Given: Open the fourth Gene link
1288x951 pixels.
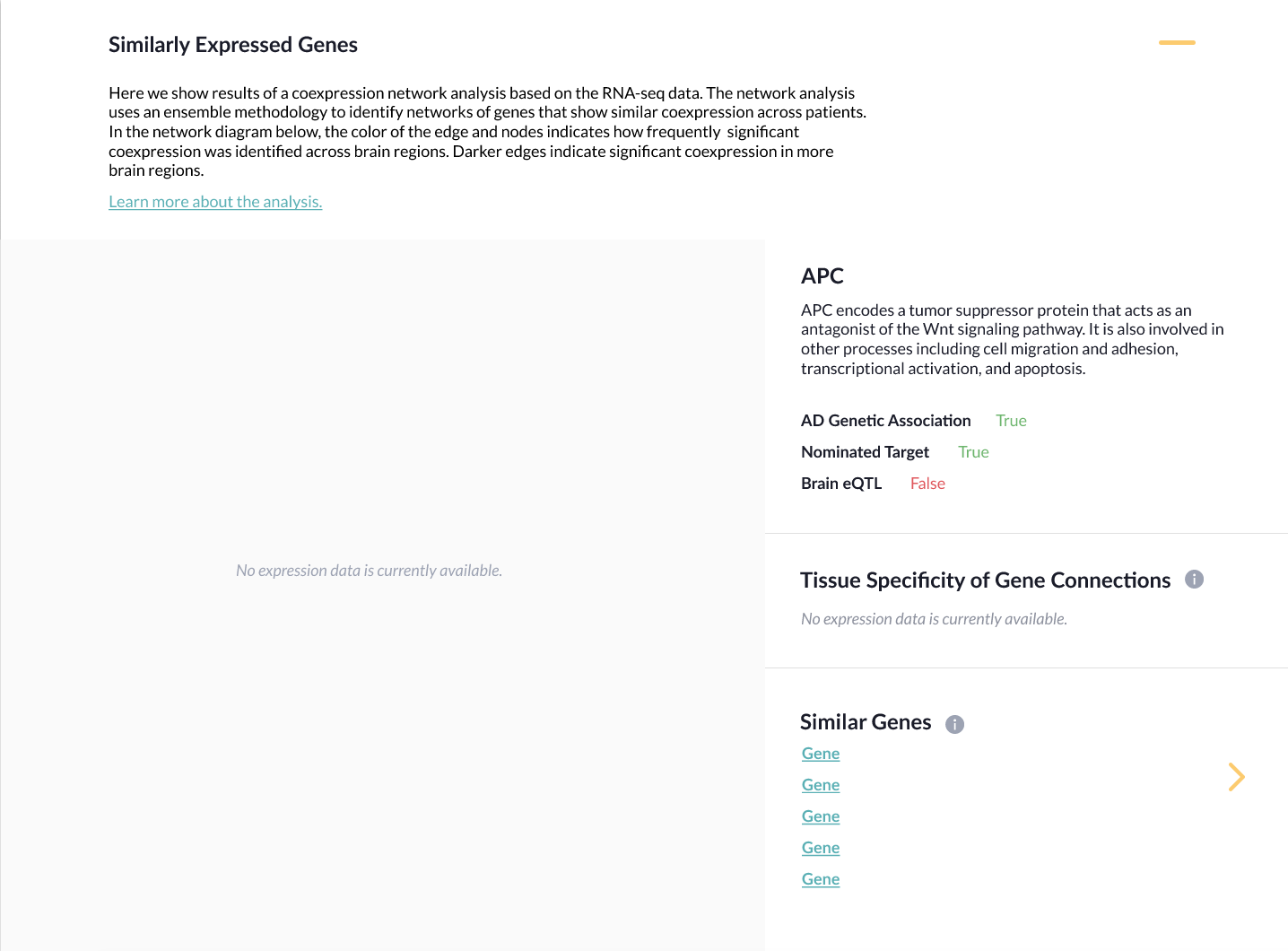Looking at the screenshot, I should 820,847.
